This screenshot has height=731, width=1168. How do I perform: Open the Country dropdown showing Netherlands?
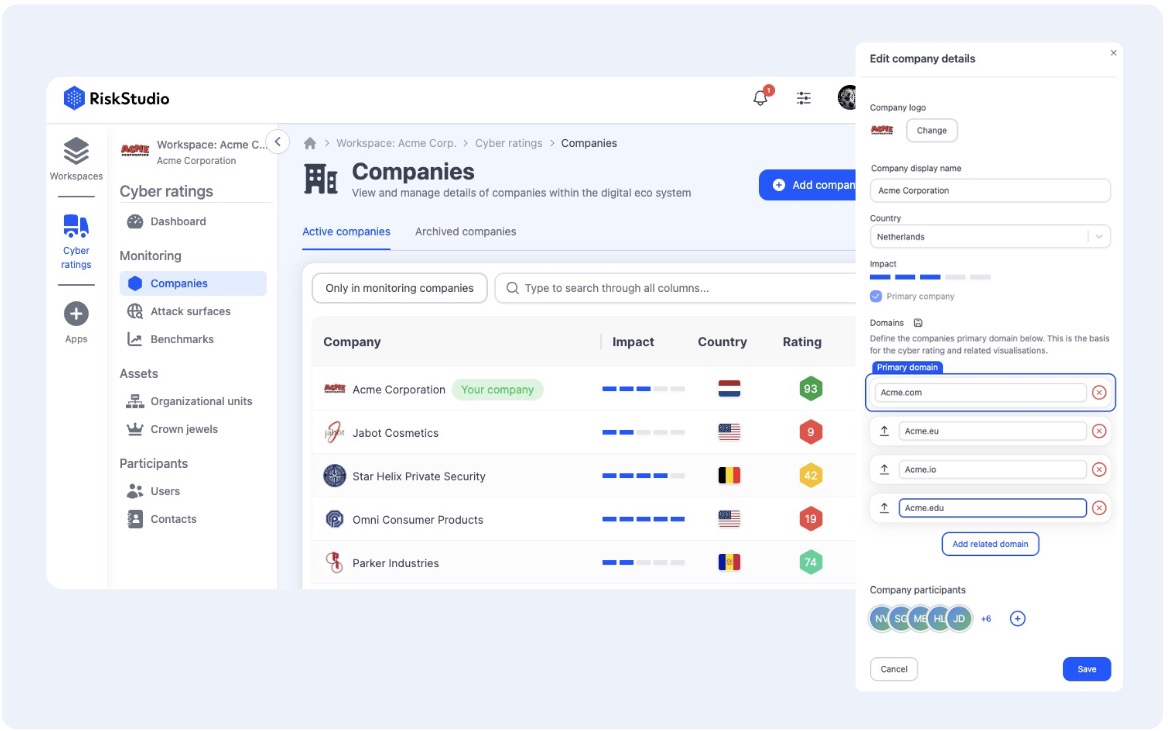pos(990,237)
